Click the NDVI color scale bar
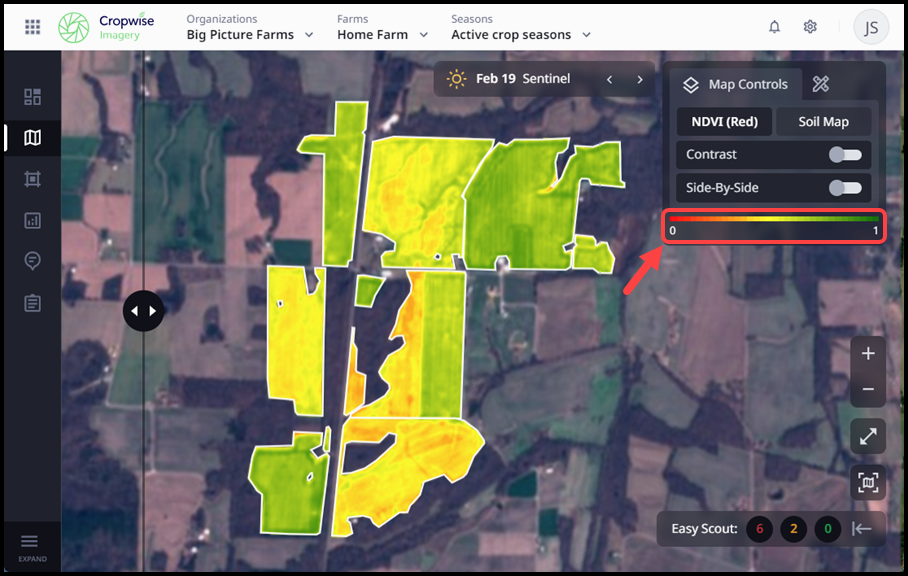This screenshot has width=908, height=576. [774, 219]
